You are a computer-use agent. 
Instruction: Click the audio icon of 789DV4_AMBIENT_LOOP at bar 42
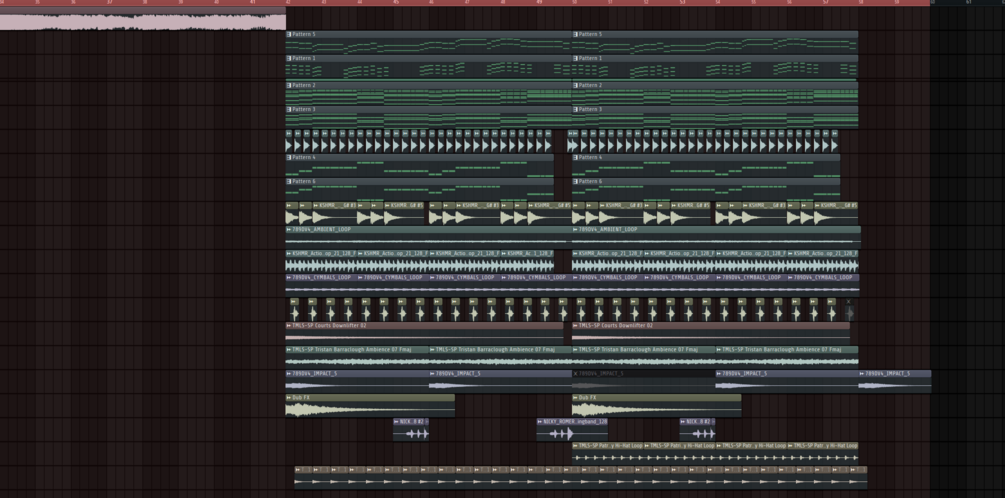pos(289,229)
